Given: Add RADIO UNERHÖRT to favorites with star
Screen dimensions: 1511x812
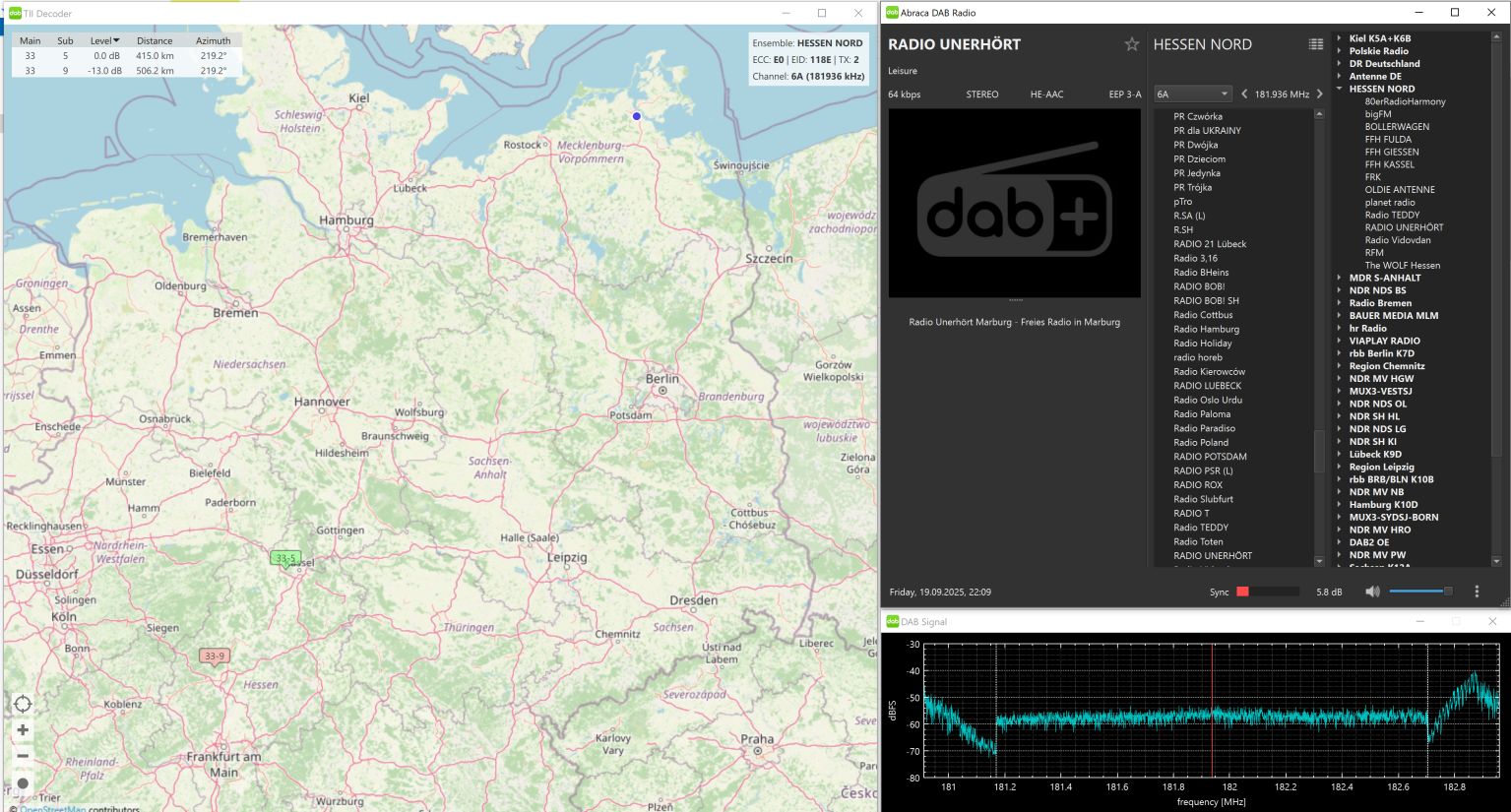Looking at the screenshot, I should pos(1131,44).
